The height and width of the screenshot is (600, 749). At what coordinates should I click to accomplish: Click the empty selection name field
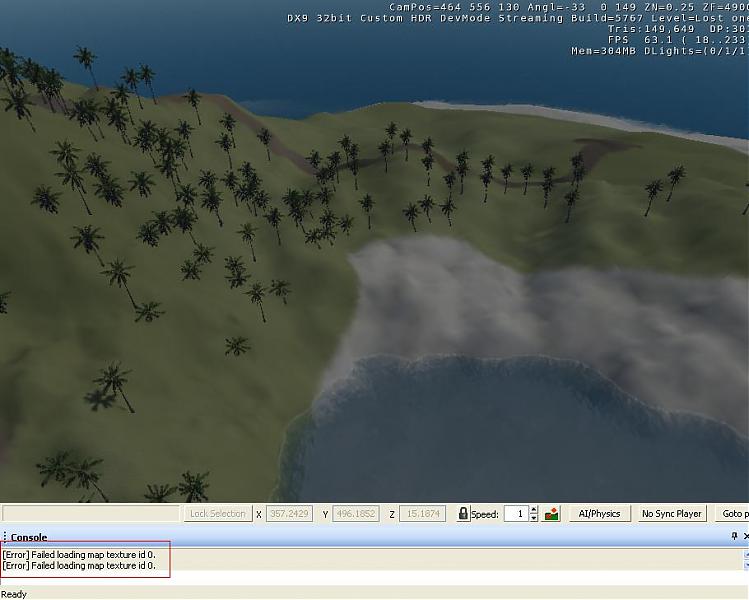[90, 514]
